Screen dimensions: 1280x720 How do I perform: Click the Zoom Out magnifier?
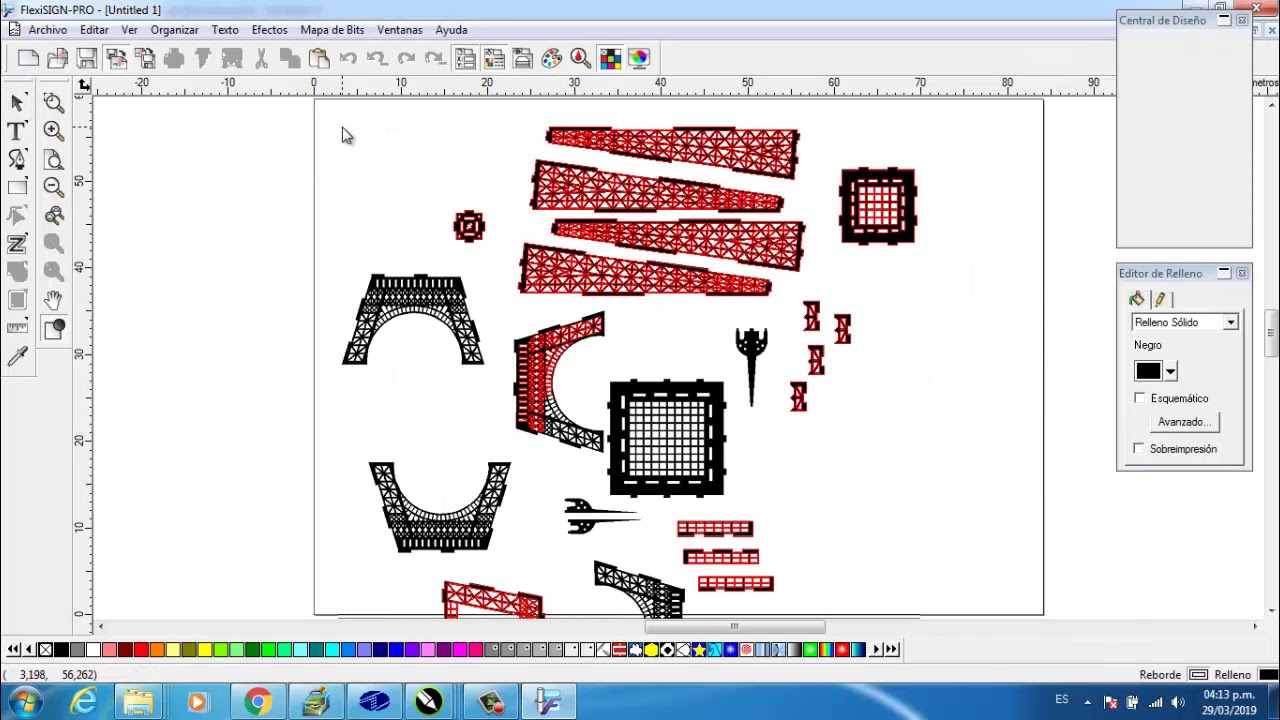[x=54, y=187]
